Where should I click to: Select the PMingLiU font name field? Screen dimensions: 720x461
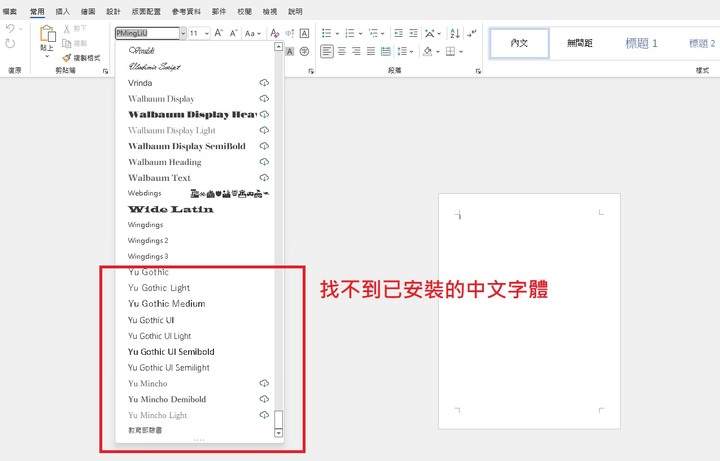(x=147, y=33)
